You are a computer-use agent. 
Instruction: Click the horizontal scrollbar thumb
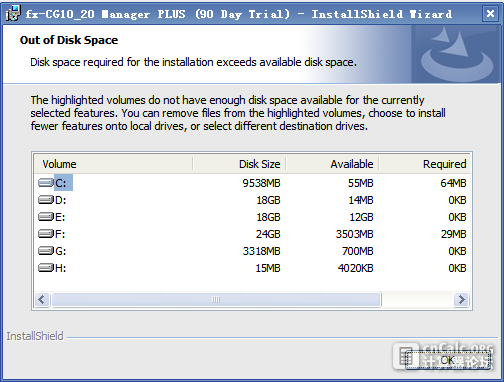pyautogui.click(x=216, y=299)
